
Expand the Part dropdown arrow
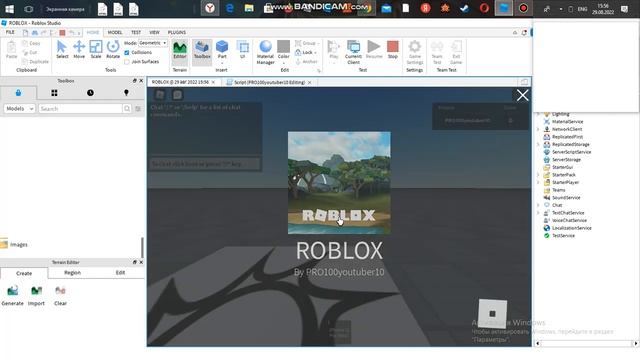pos(222,63)
